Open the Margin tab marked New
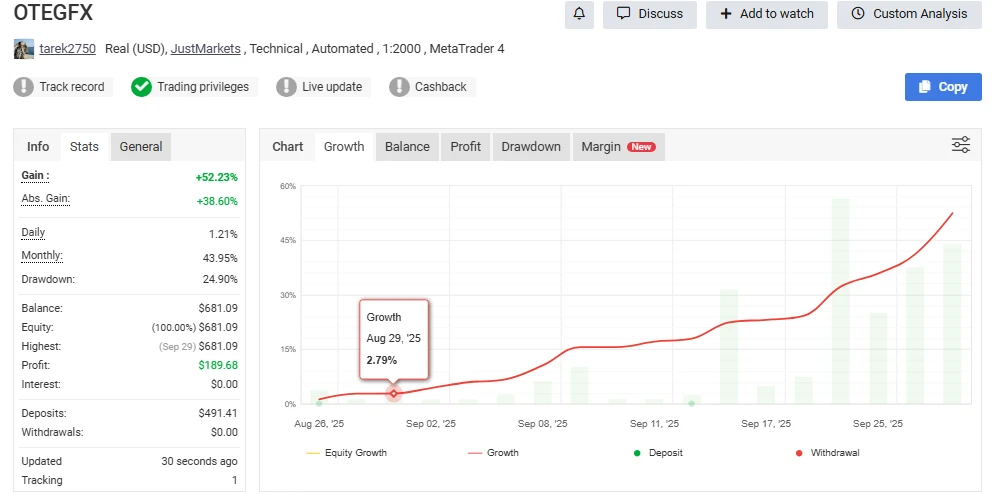 (617, 146)
